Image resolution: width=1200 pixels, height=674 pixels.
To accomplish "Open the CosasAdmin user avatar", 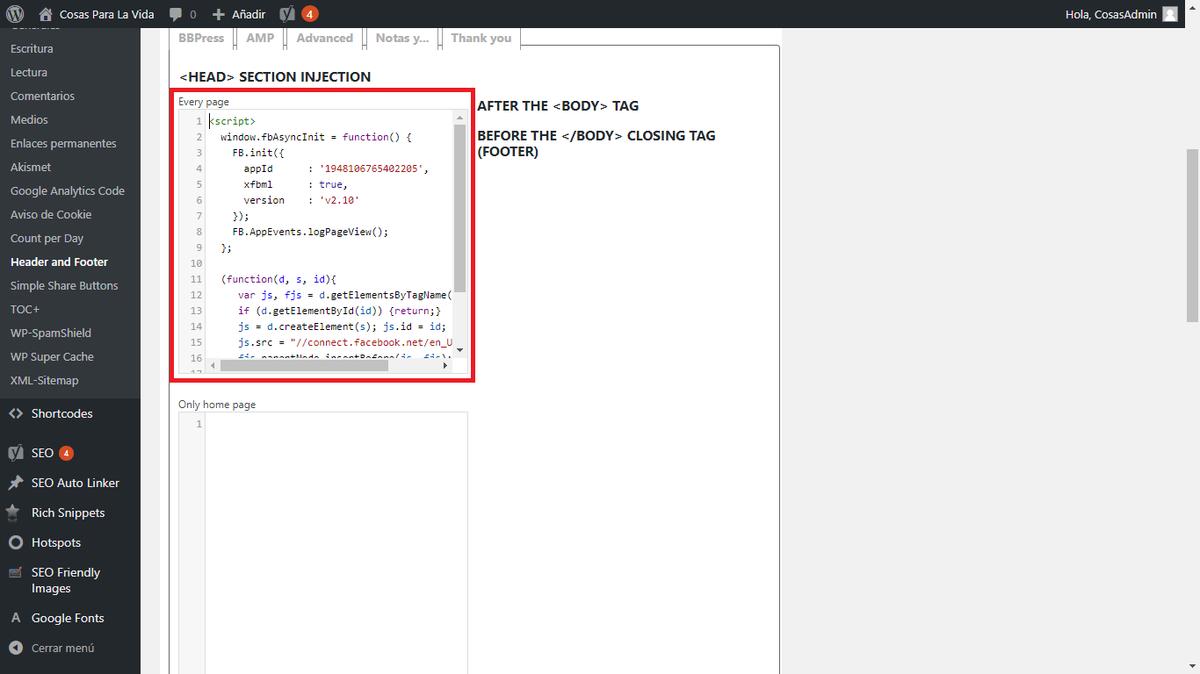I will coord(1170,14).
